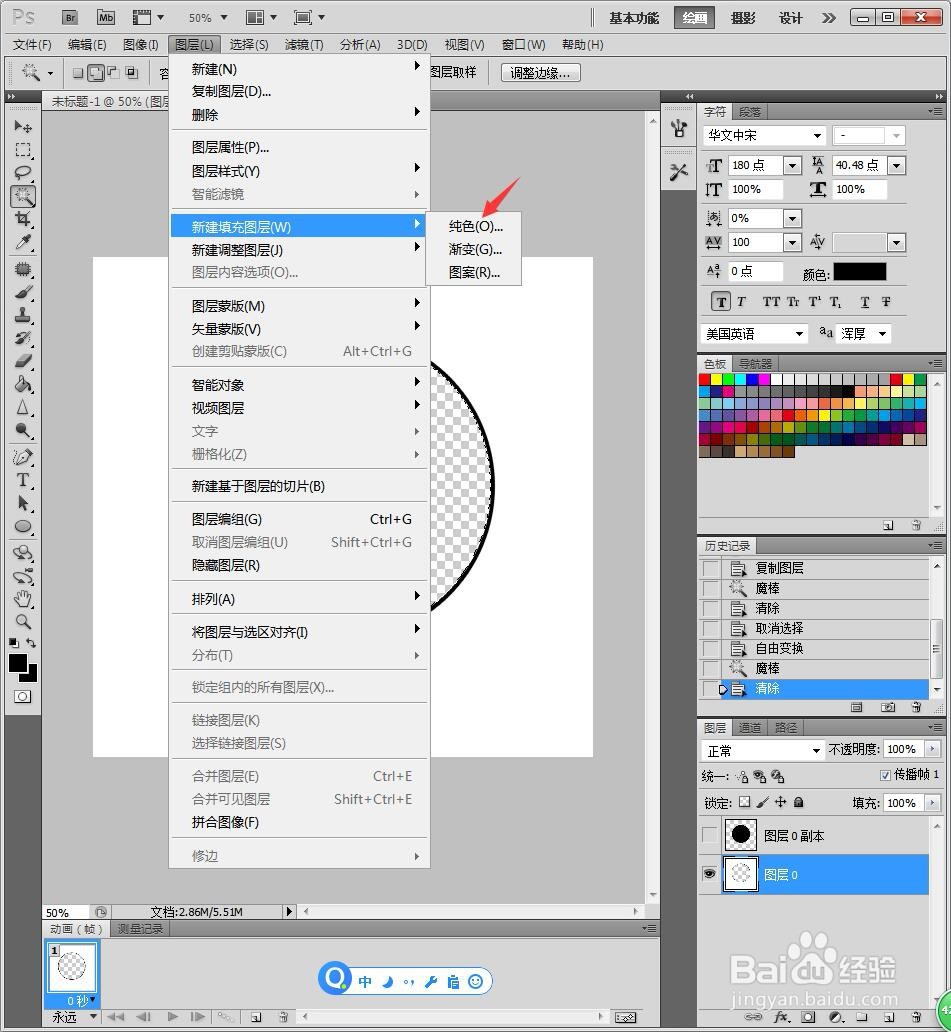Image resolution: width=951 pixels, height=1032 pixels.
Task: Select the Crop tool
Action: pos(23,219)
